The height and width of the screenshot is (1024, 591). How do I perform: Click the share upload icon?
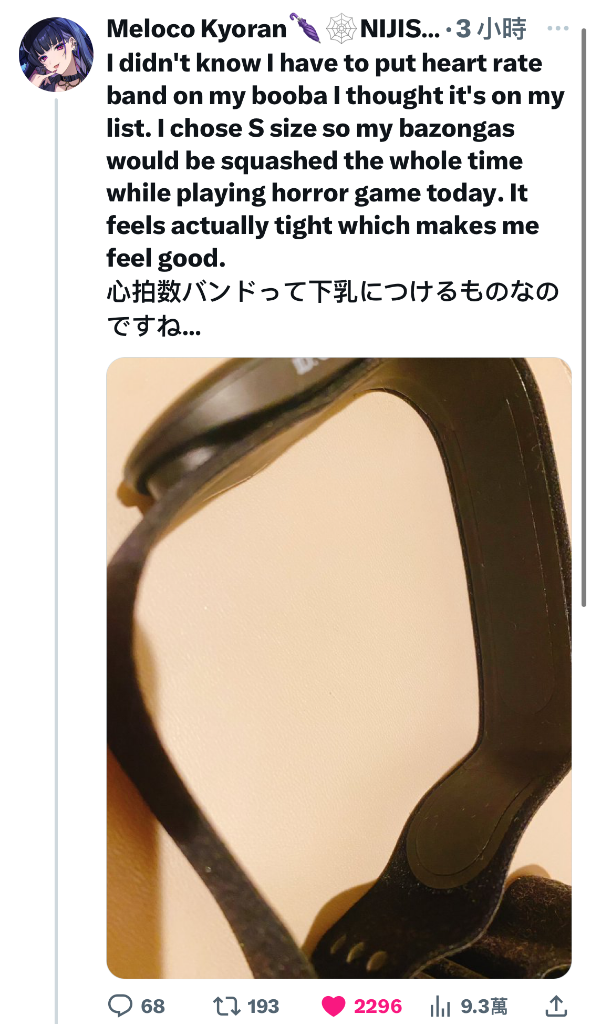pos(556,1006)
